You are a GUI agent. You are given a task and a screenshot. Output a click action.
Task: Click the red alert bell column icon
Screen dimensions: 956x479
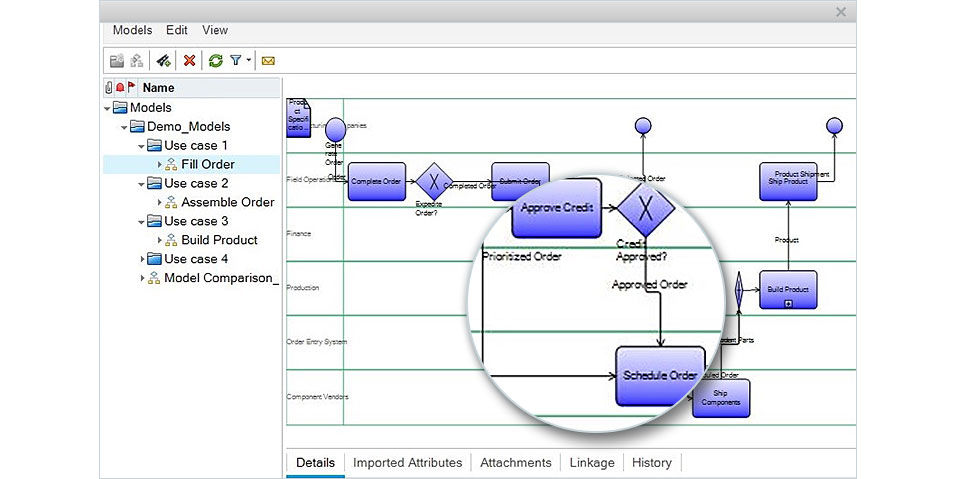click(120, 88)
